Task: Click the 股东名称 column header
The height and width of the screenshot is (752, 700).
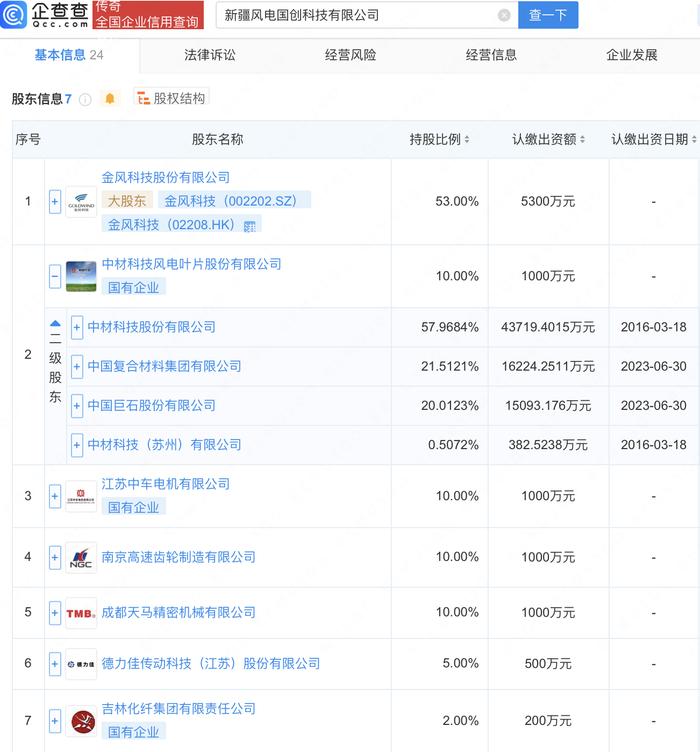Action: click(218, 140)
